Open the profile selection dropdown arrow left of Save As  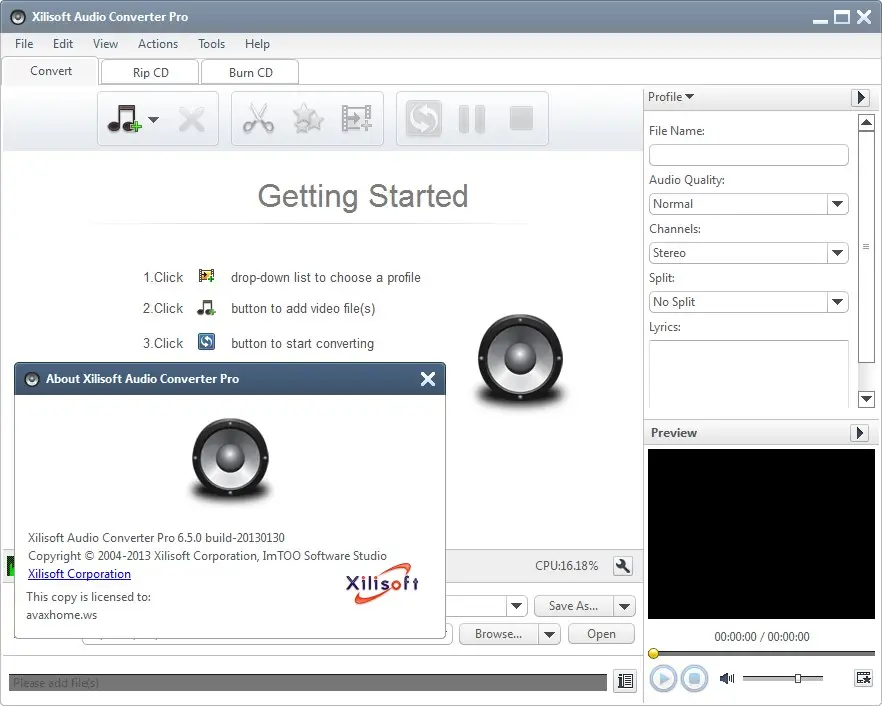(x=516, y=606)
